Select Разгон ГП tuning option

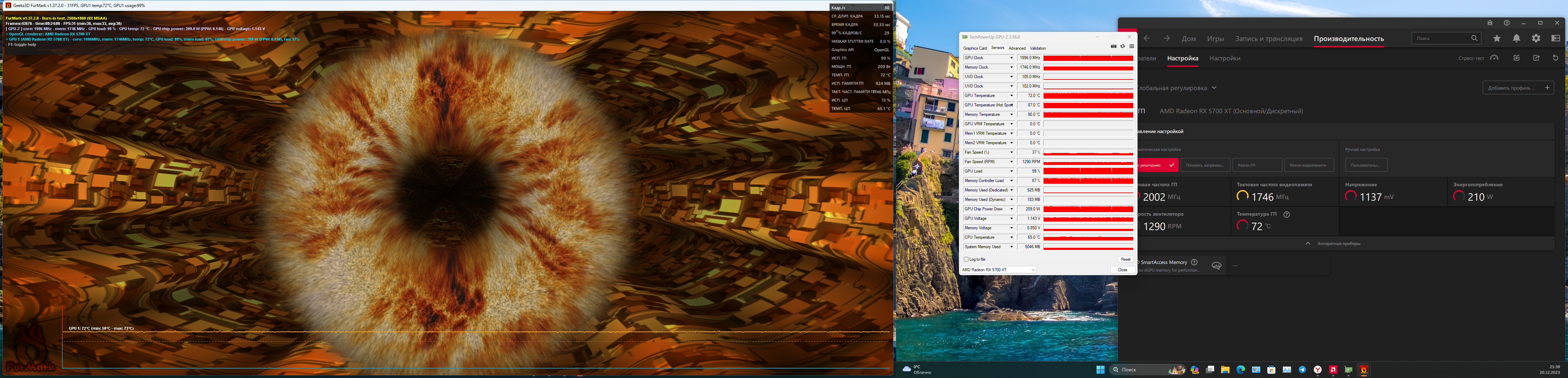click(x=1257, y=165)
